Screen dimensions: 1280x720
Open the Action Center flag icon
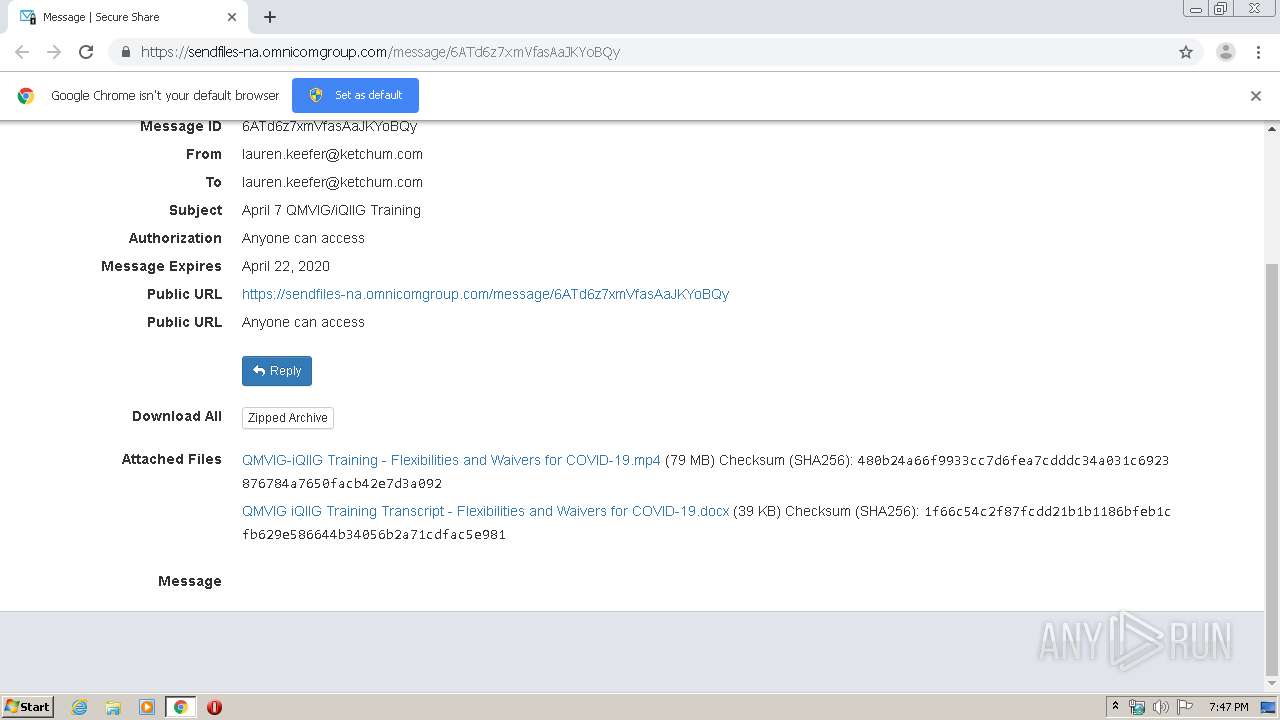point(1185,707)
